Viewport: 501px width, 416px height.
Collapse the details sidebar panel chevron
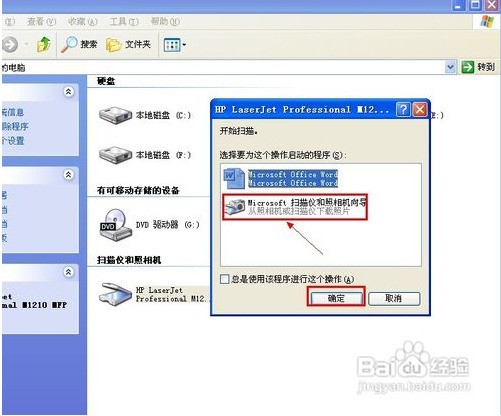tap(68, 272)
